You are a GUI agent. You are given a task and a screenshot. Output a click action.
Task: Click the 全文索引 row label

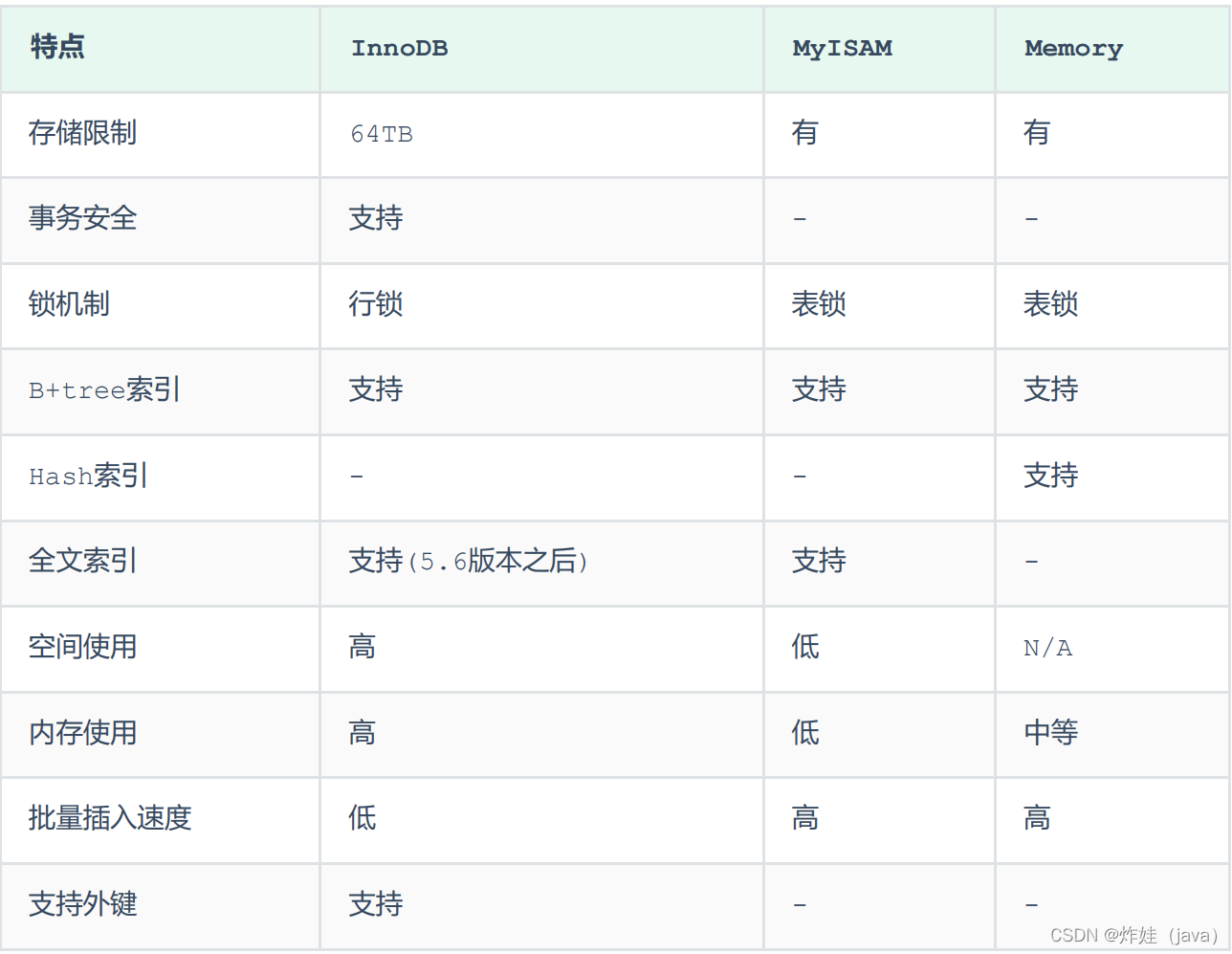click(82, 561)
